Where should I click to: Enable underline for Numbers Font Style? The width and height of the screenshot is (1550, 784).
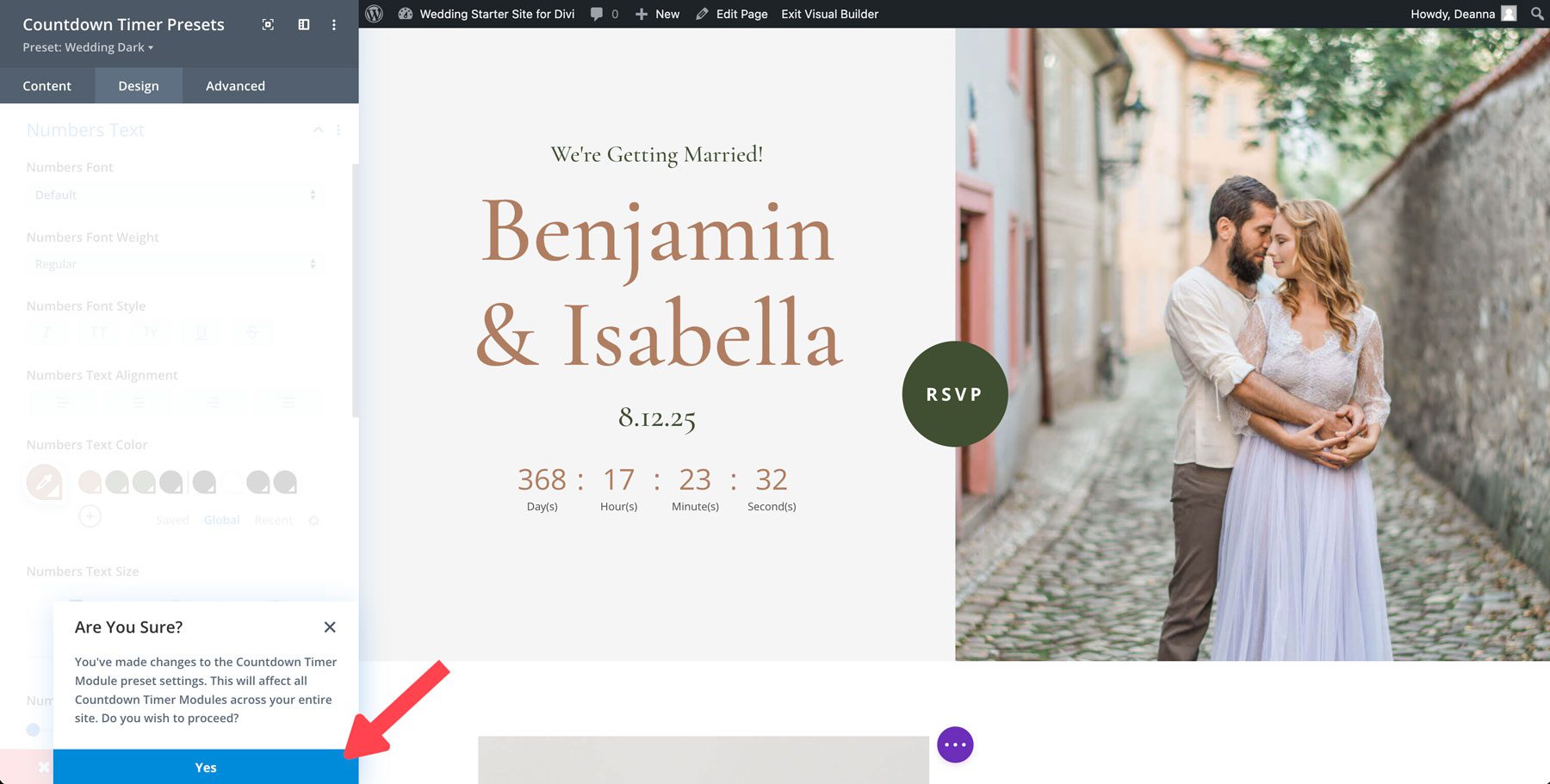click(201, 332)
